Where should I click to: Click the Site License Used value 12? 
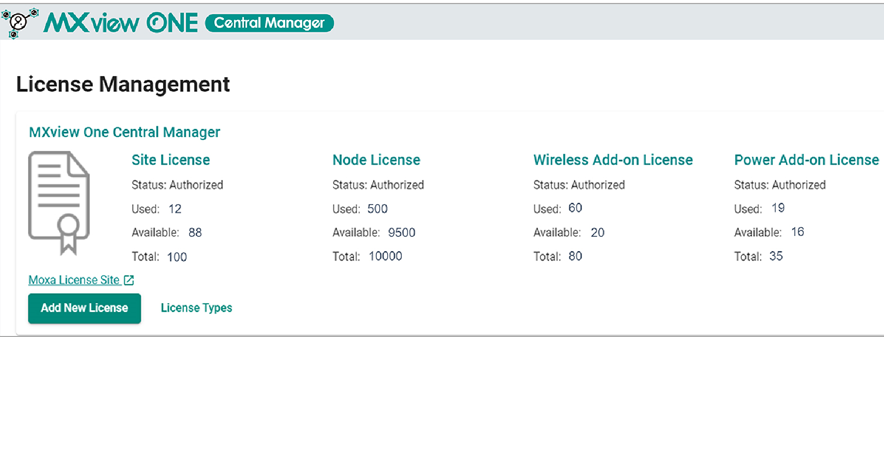tap(175, 209)
